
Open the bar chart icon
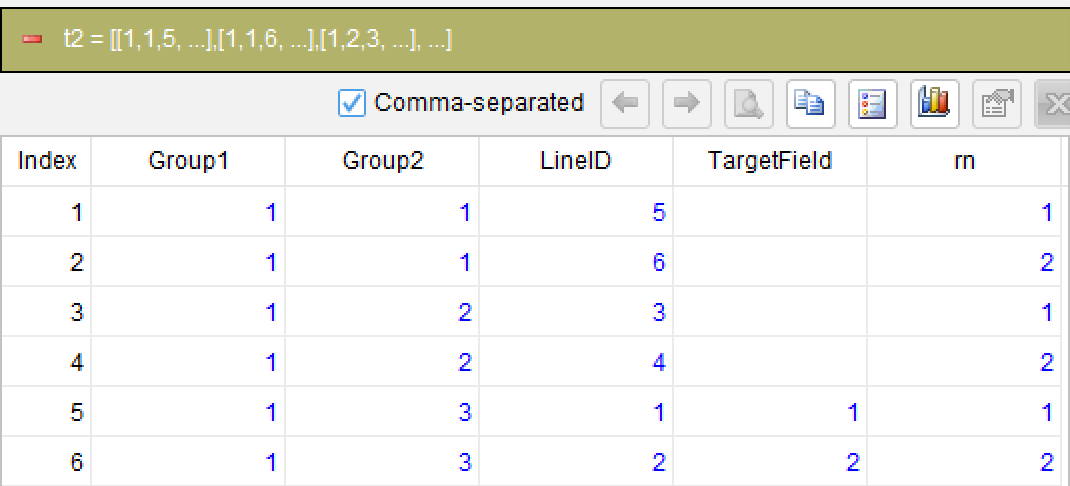[933, 104]
